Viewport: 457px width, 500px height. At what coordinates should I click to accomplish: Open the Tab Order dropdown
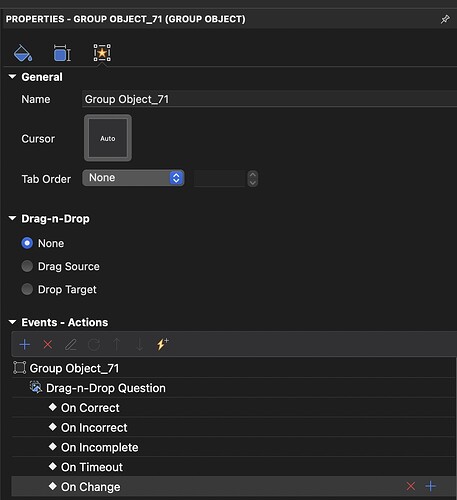(133, 178)
